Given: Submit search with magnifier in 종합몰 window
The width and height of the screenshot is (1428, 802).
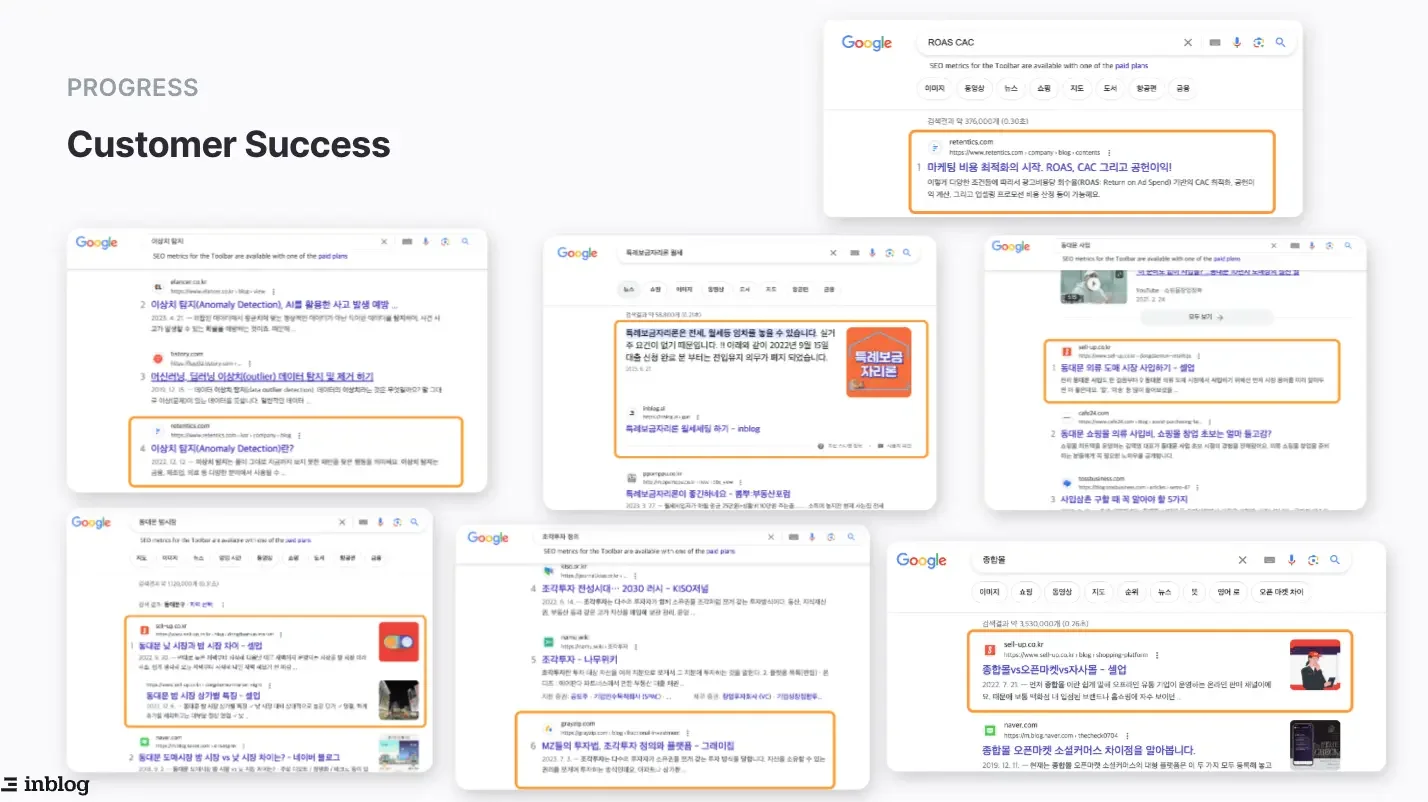Looking at the screenshot, I should point(1335,560).
